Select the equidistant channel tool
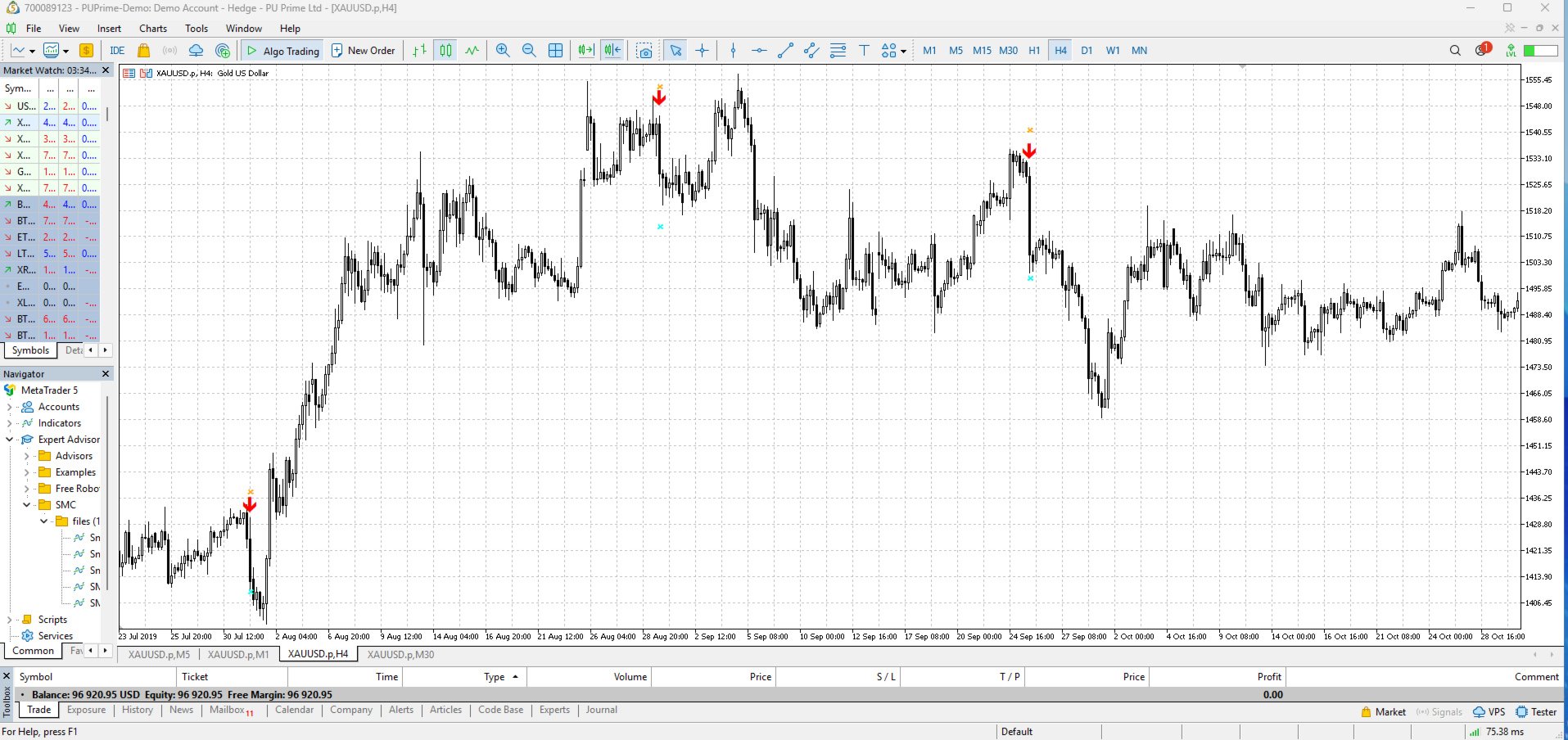The image size is (1568, 740). [x=811, y=51]
